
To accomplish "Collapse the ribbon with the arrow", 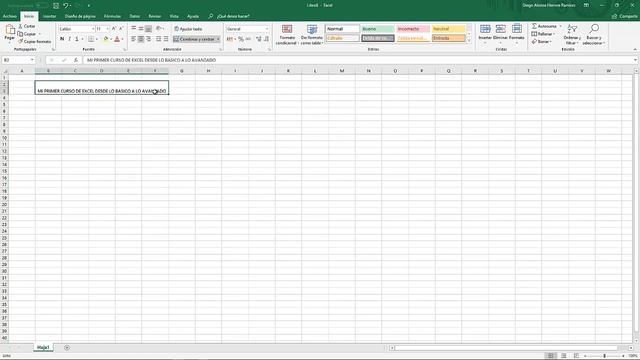I will [x=635, y=49].
